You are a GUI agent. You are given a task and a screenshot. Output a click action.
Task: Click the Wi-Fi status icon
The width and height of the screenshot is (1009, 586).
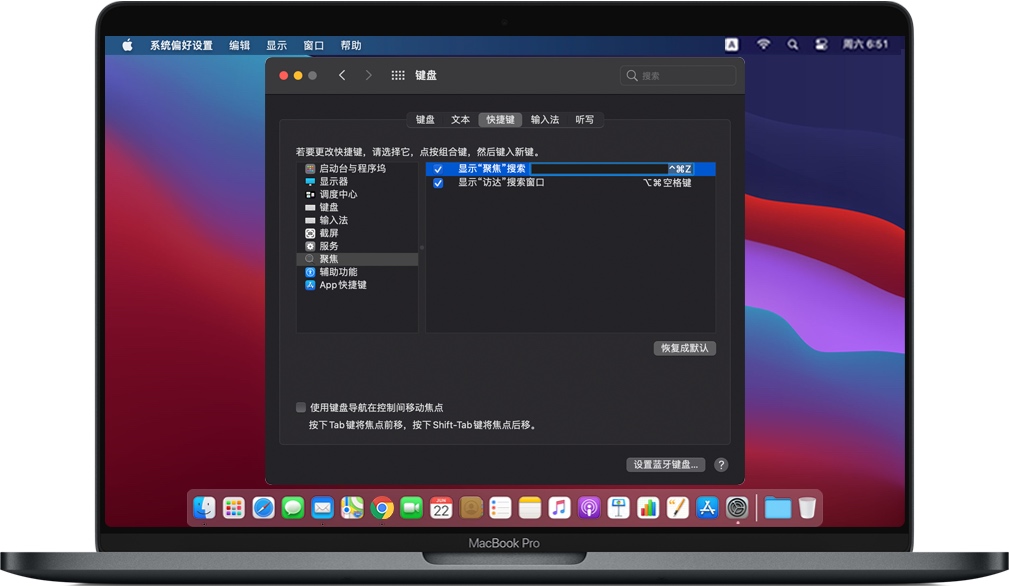[762, 44]
